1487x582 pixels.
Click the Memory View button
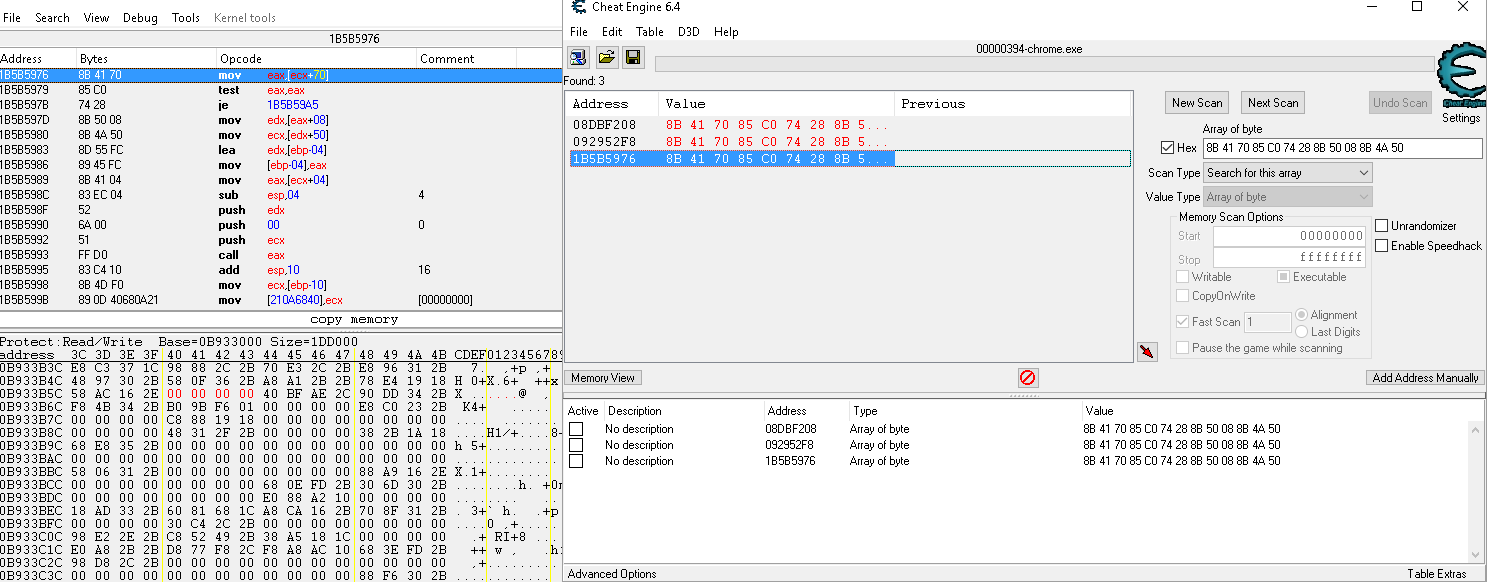[604, 378]
